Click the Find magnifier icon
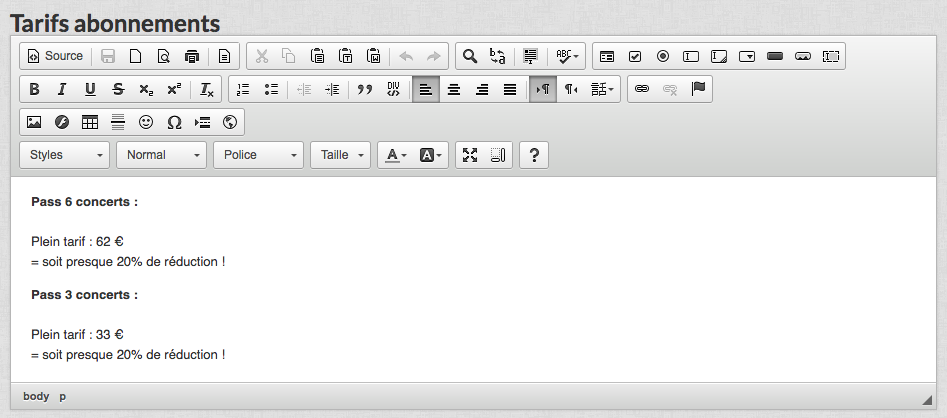Screen dimensions: 947x418 [x=469, y=56]
